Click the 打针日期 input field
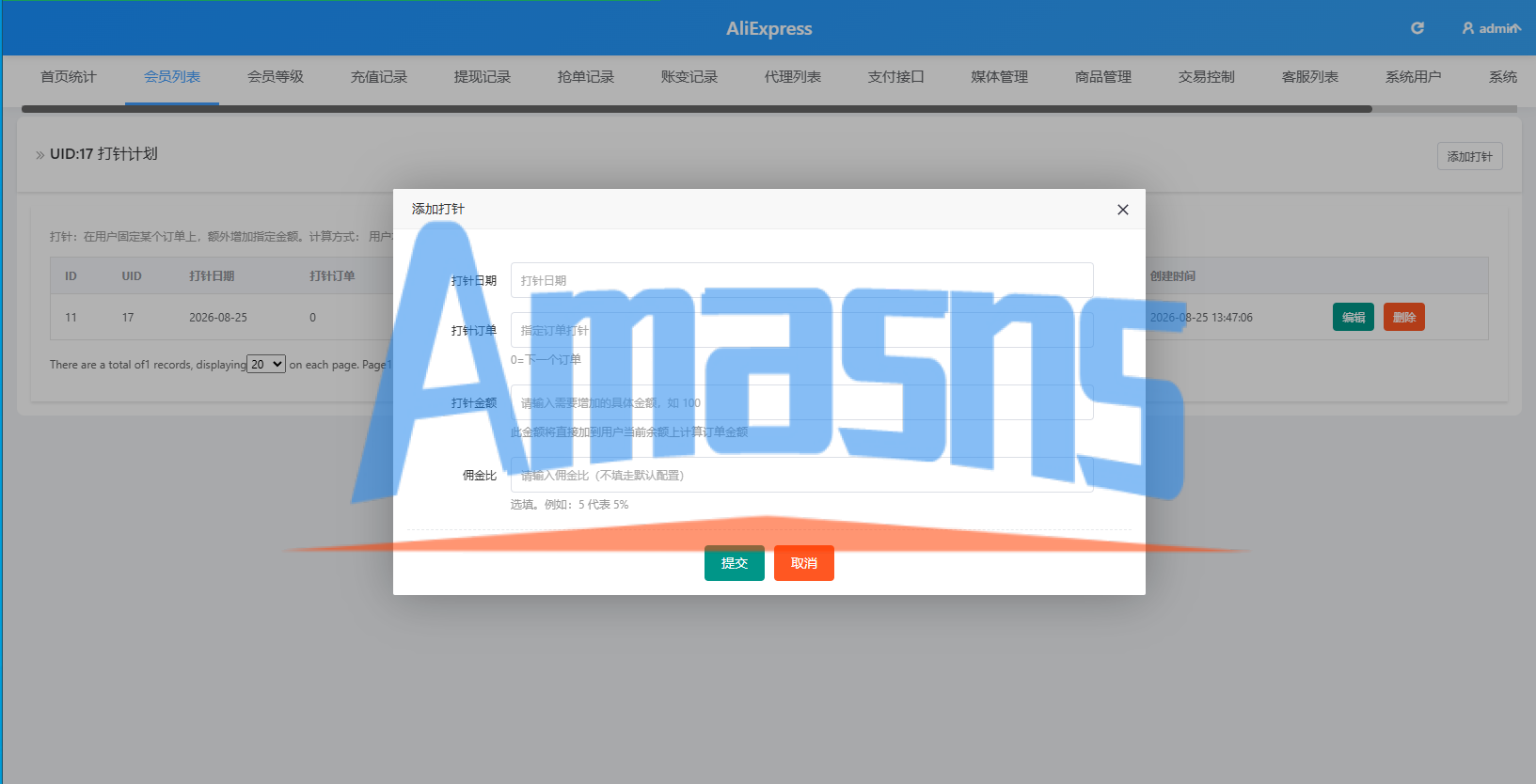Screen dimensions: 1536x784 click(801, 280)
